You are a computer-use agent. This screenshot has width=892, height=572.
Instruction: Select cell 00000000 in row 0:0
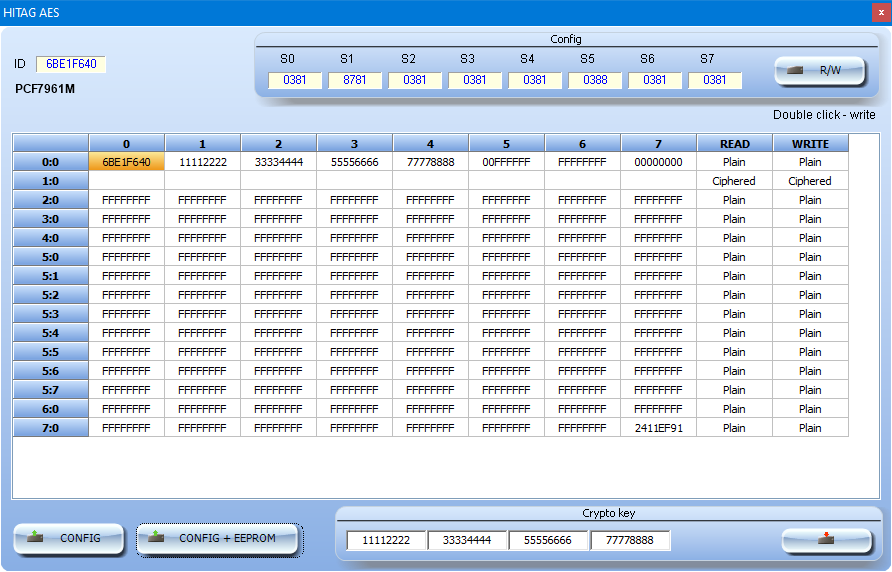658,162
